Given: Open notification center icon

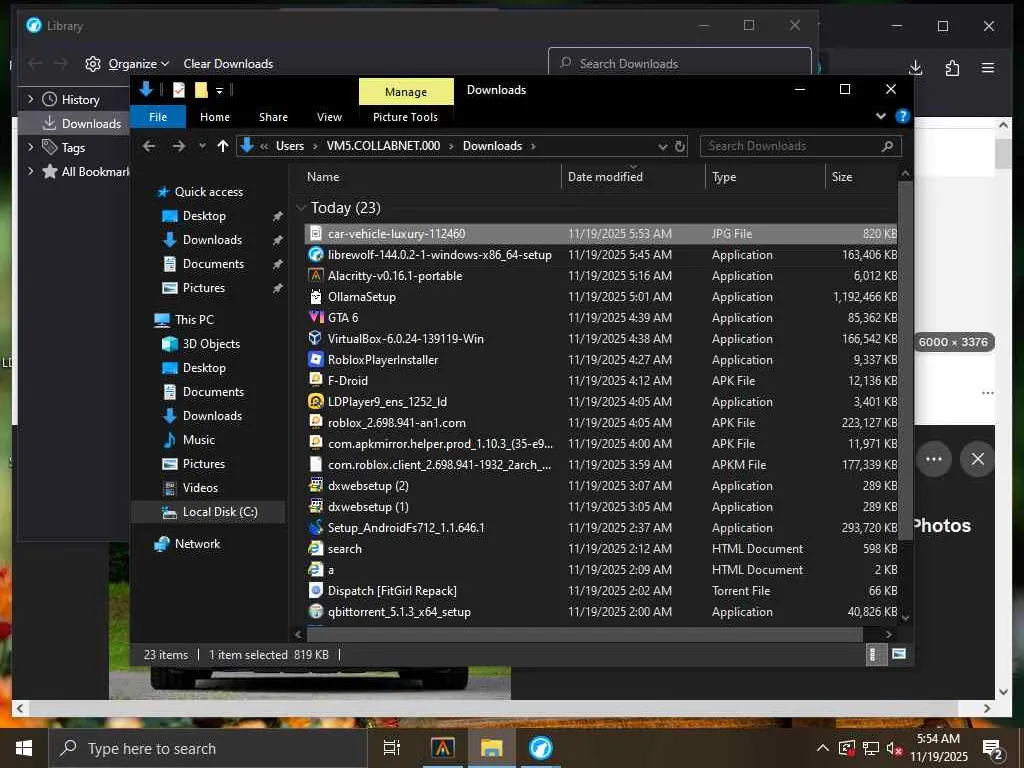Looking at the screenshot, I should click(x=993, y=750).
